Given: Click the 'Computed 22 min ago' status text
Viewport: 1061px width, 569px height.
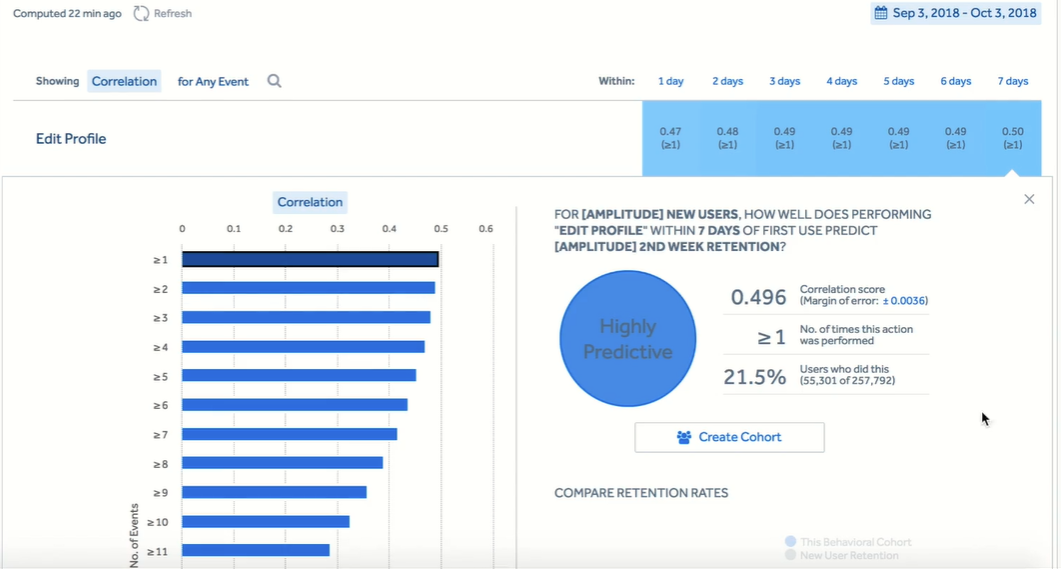Looking at the screenshot, I should (67, 14).
